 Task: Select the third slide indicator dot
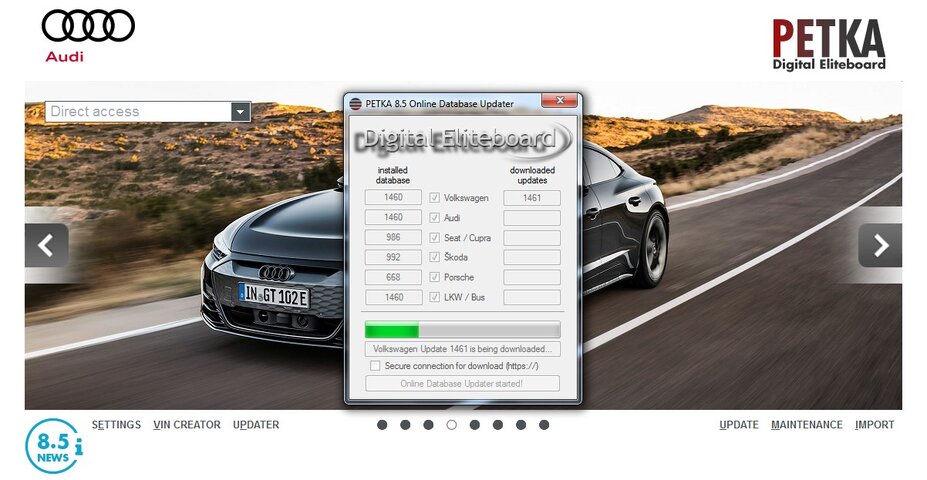[428, 424]
